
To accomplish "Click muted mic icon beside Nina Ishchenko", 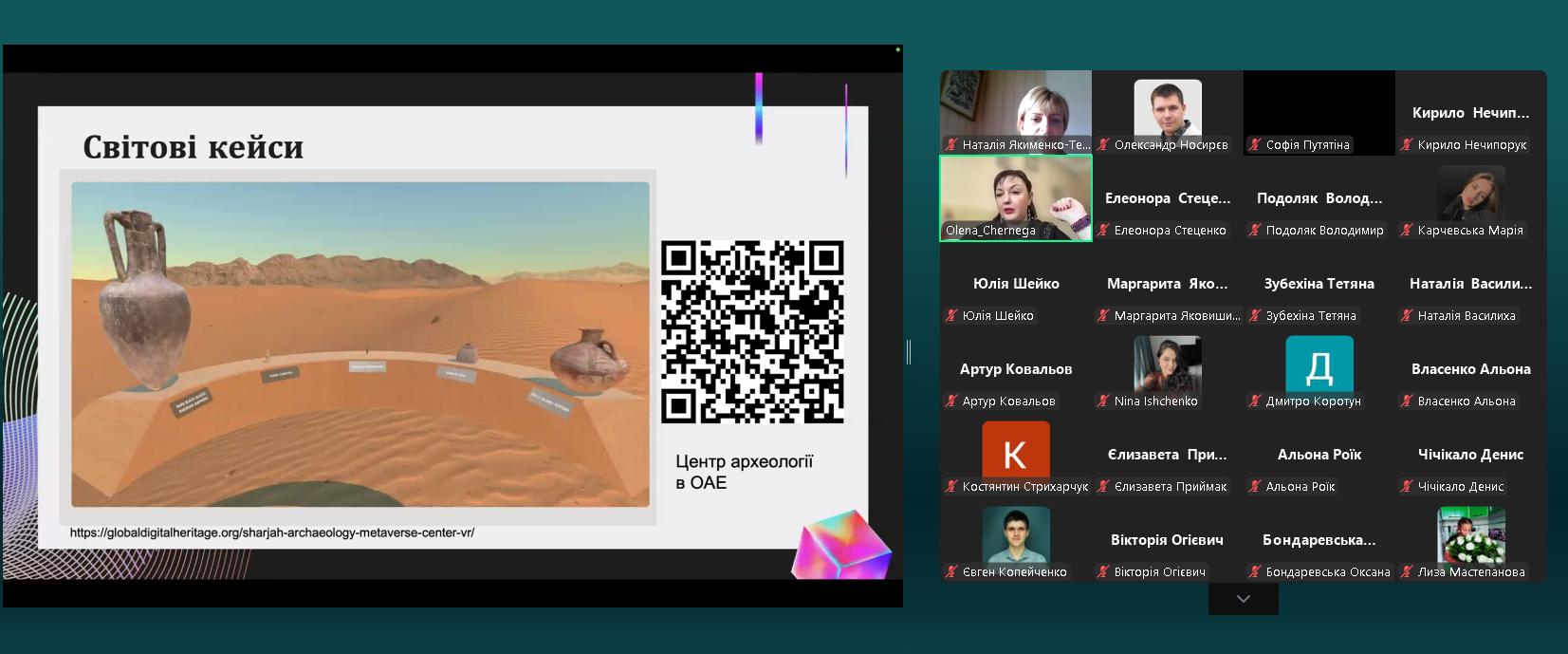I will point(1103,402).
